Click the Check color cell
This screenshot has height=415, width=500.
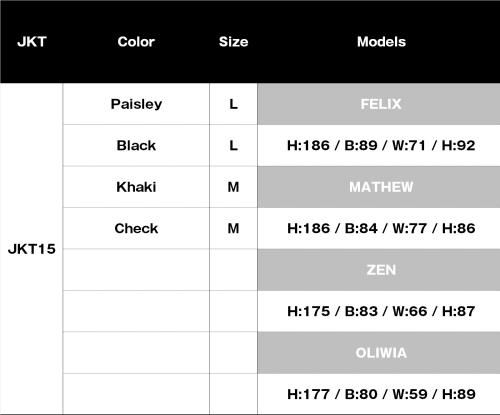point(136,228)
